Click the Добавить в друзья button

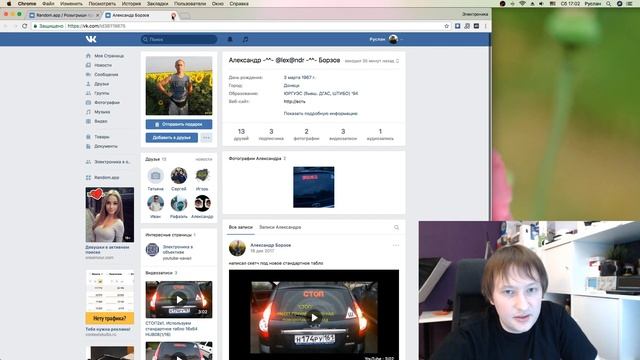[171, 138]
